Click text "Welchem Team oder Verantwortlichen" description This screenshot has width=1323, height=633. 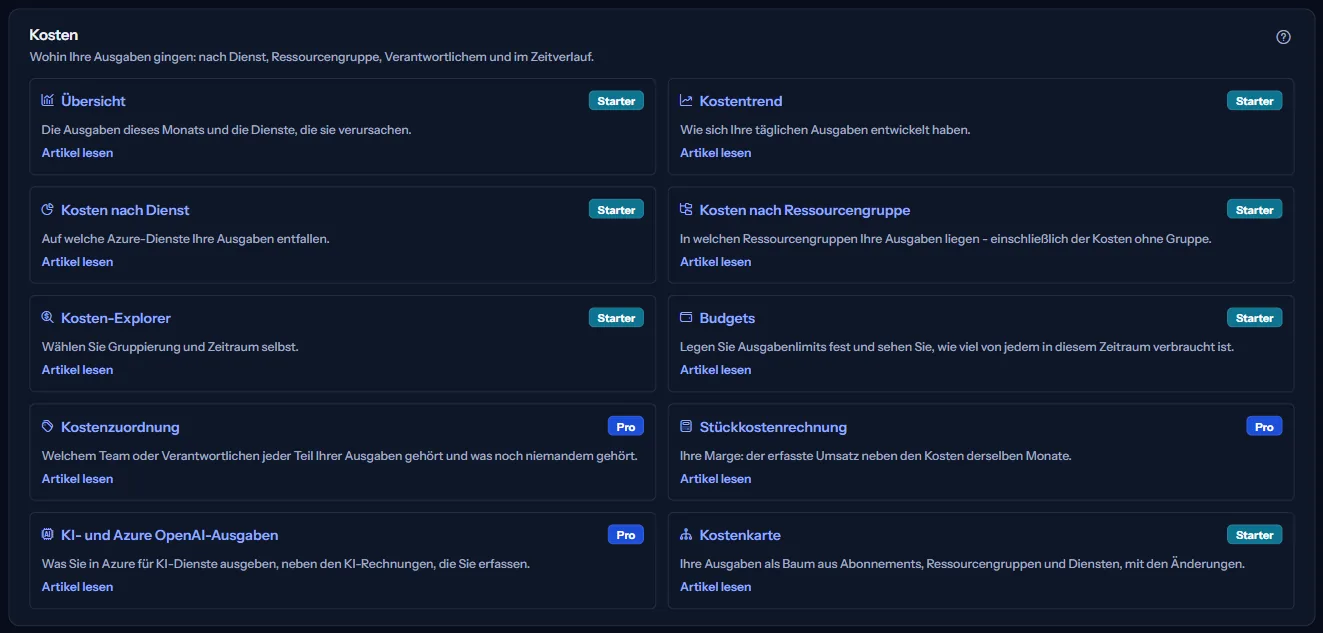[340, 456]
